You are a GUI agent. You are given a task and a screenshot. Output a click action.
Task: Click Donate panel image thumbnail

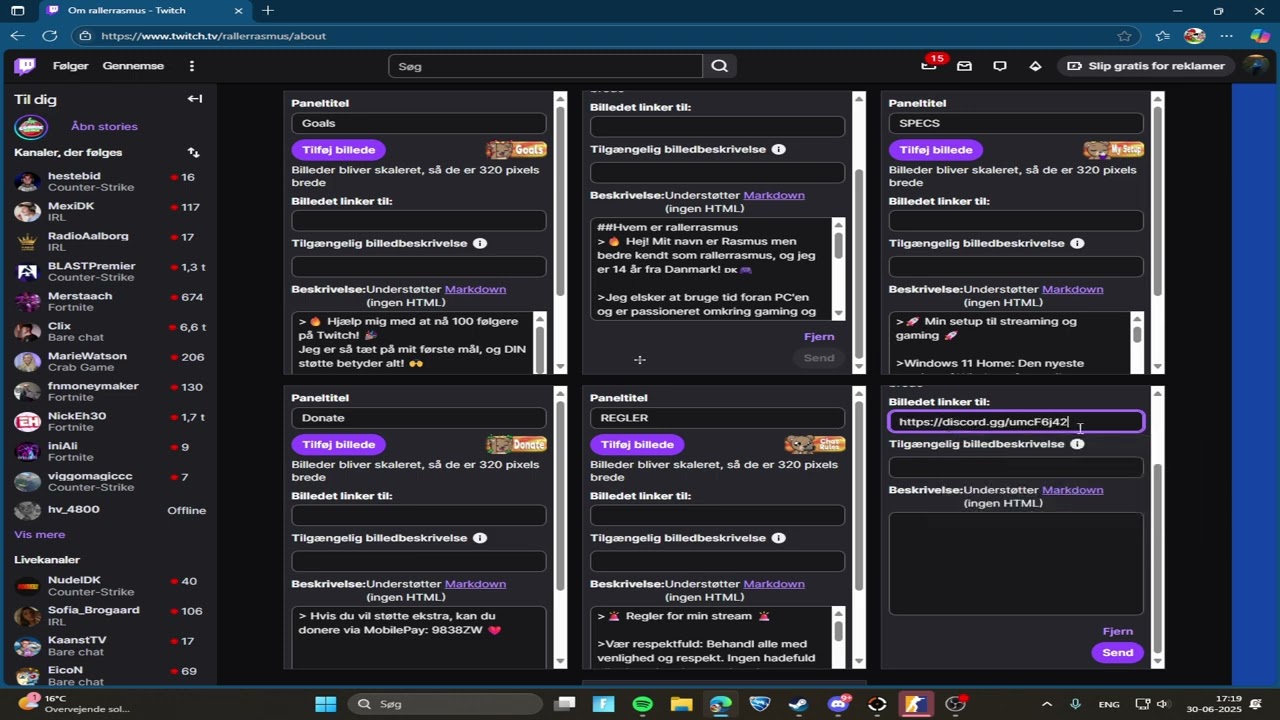point(516,444)
